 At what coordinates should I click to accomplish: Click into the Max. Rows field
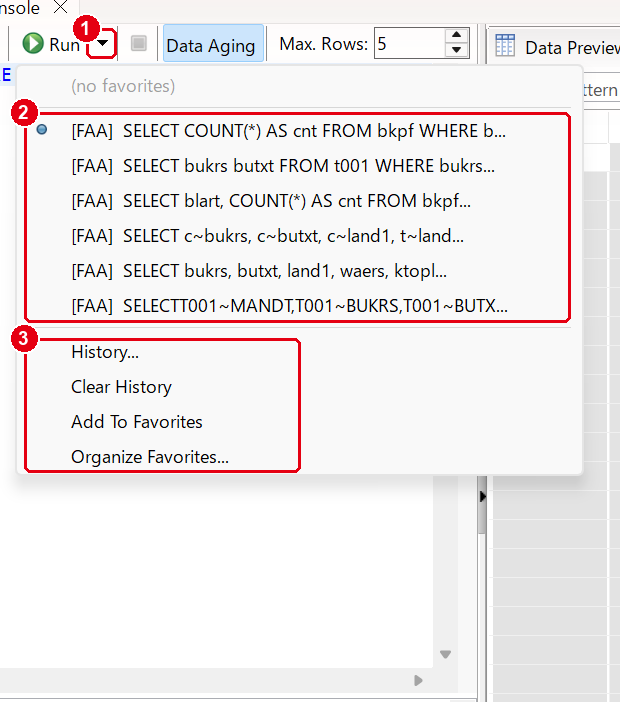click(x=409, y=43)
